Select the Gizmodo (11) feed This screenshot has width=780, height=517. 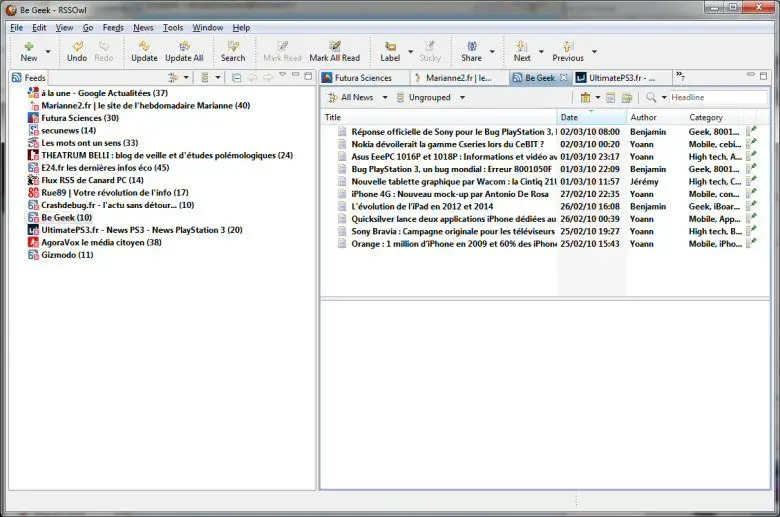[x=60, y=255]
